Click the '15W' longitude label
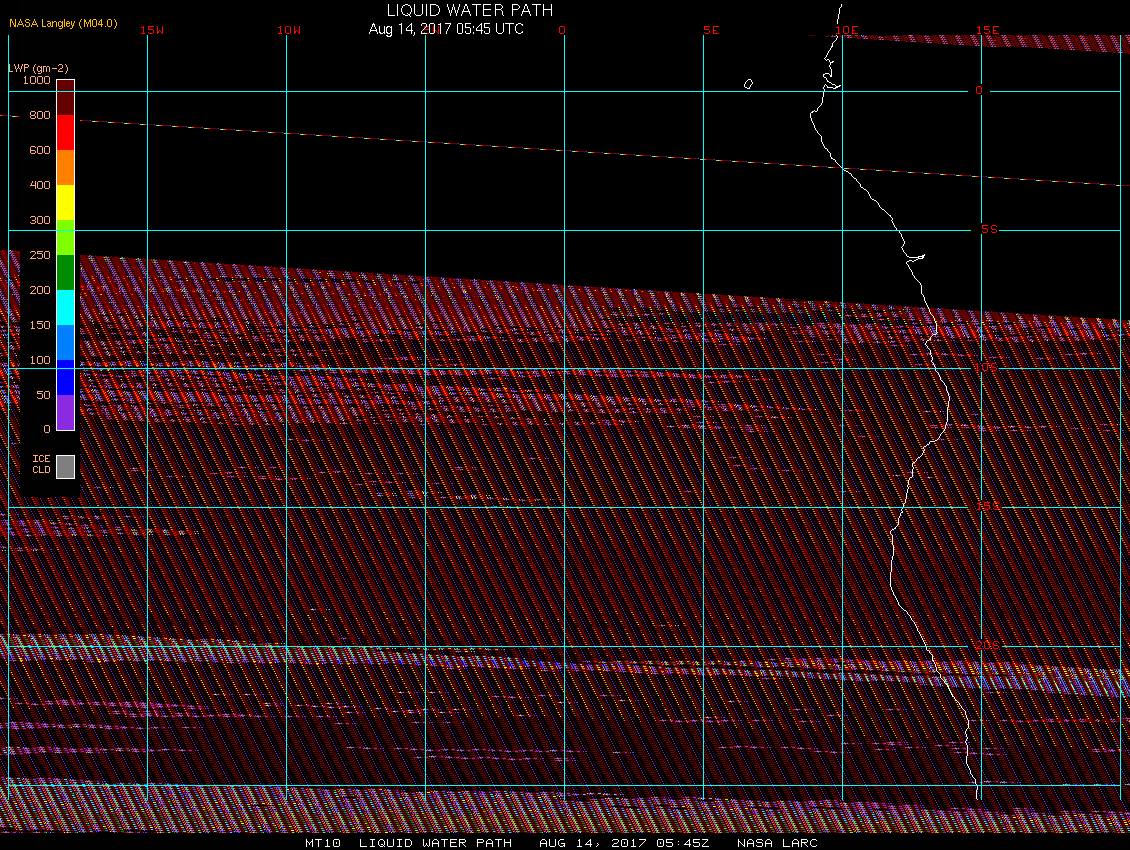The height and width of the screenshot is (850, 1130). [152, 30]
